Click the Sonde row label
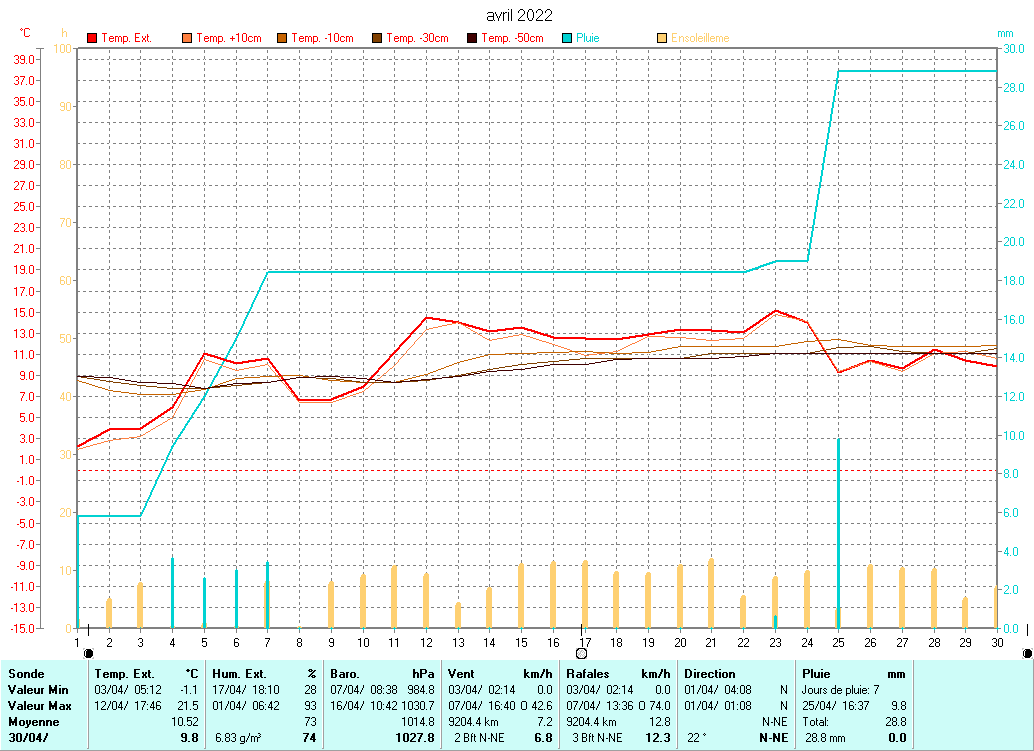This screenshot has width=1034, height=751. [x=26, y=674]
